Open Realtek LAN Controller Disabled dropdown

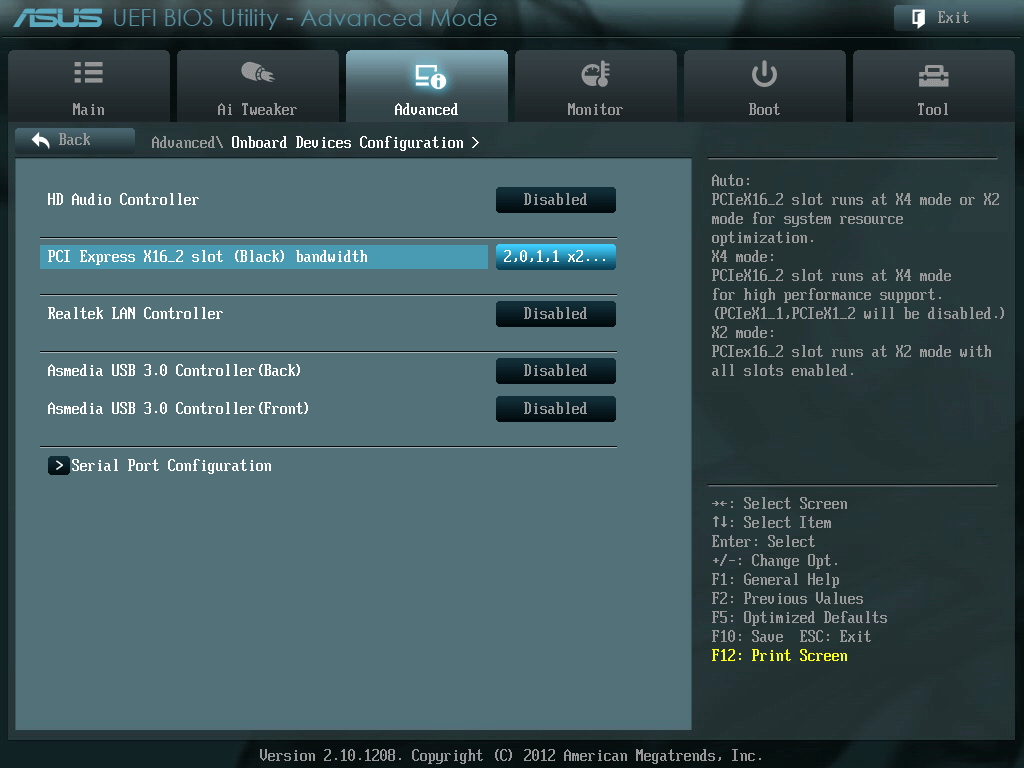(x=556, y=313)
